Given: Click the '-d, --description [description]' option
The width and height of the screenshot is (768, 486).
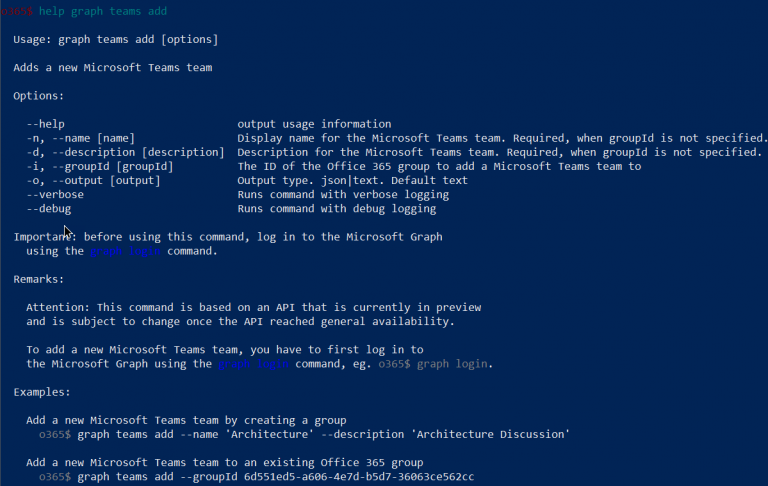Looking at the screenshot, I should pos(125,152).
